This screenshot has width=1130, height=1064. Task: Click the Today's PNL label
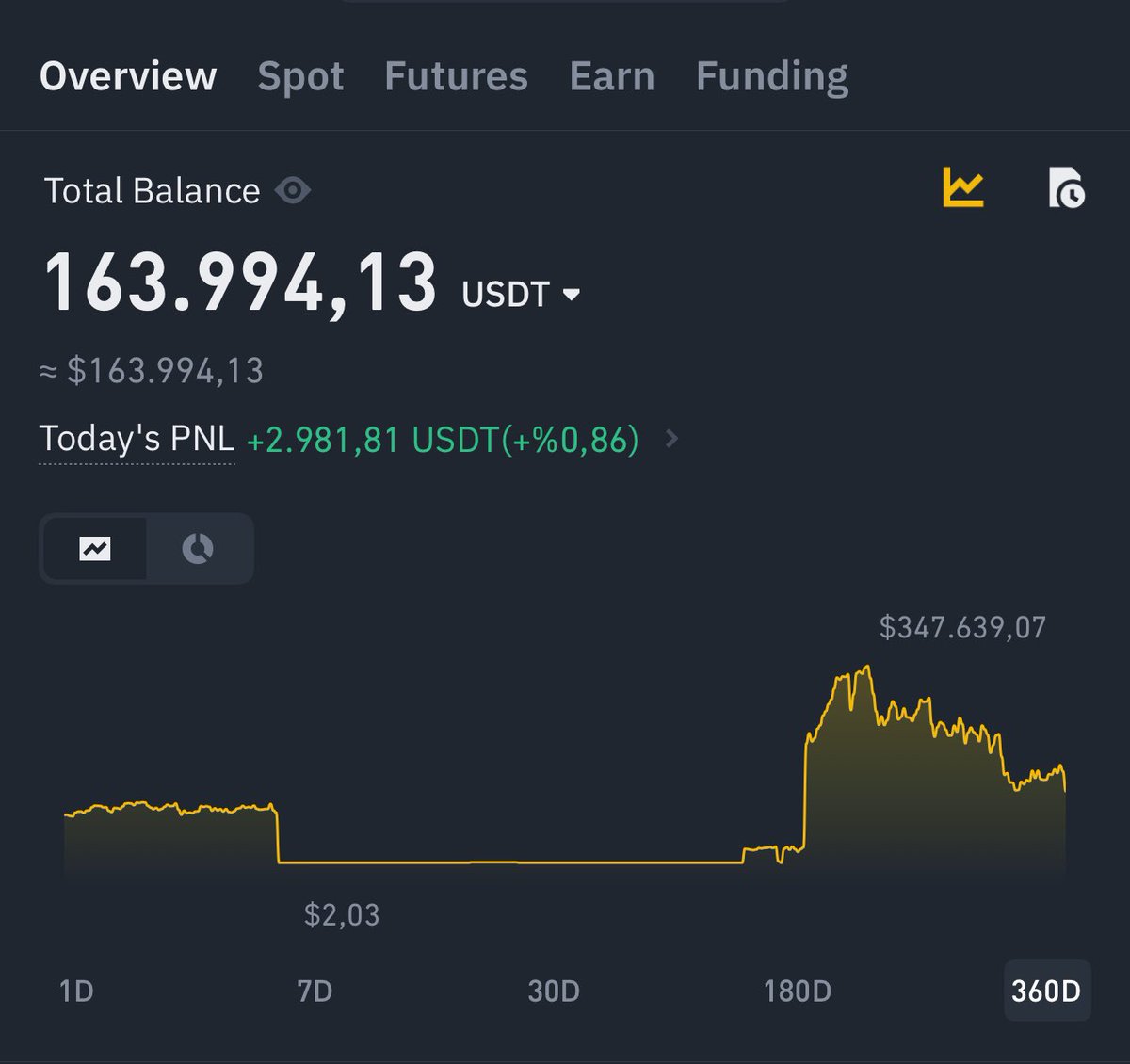(136, 438)
